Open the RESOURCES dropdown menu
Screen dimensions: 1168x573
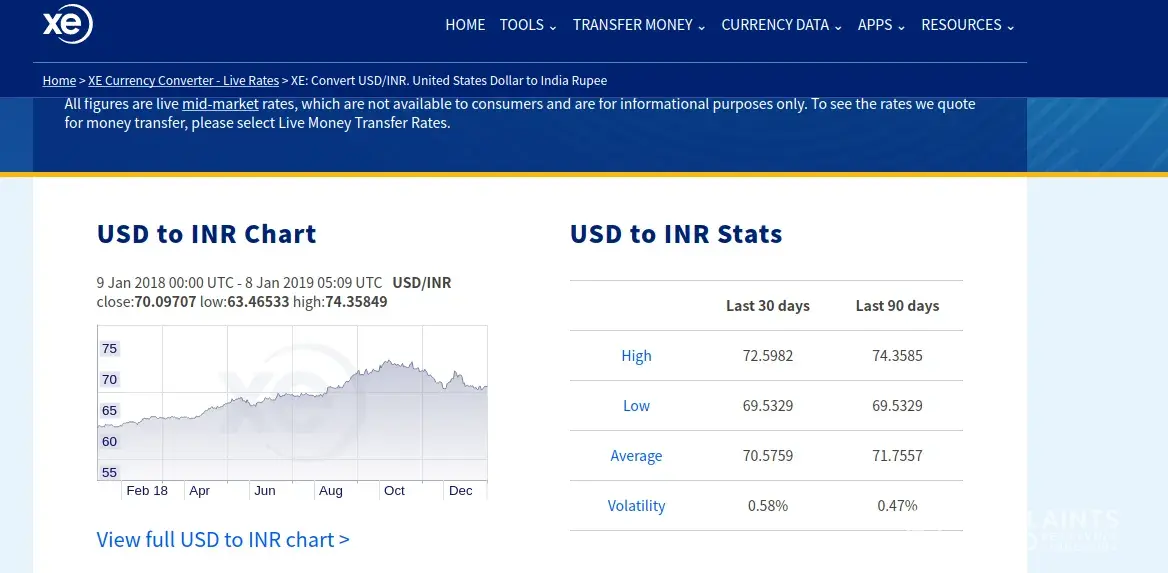967,25
